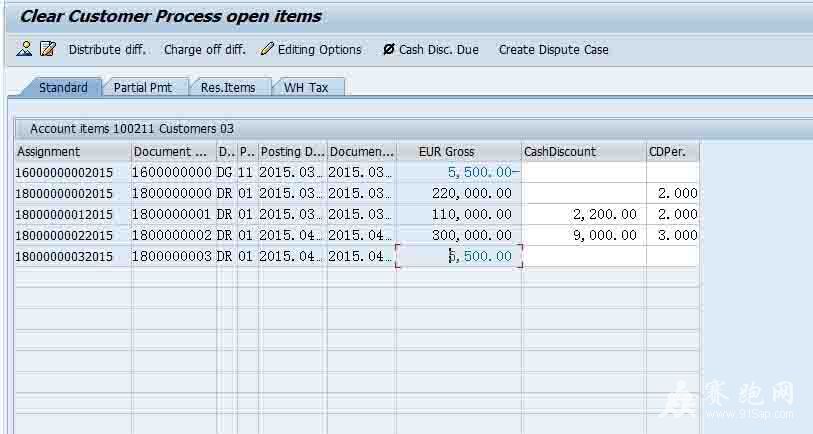Click Distribute diff. button

[107, 50]
